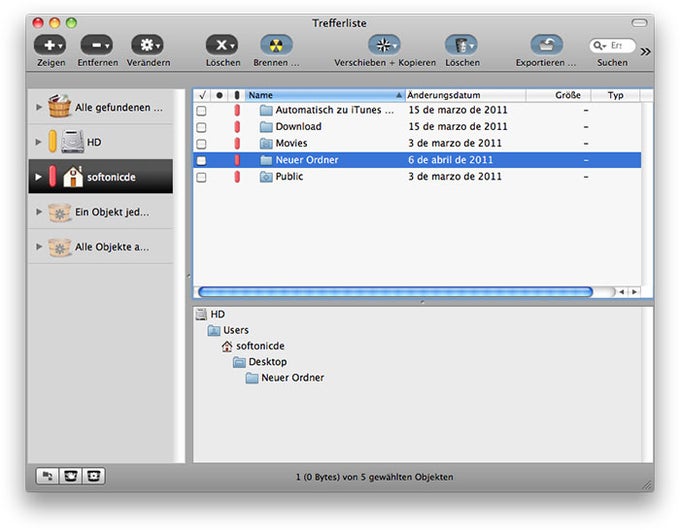Sort by Größe column header

(x=559, y=95)
